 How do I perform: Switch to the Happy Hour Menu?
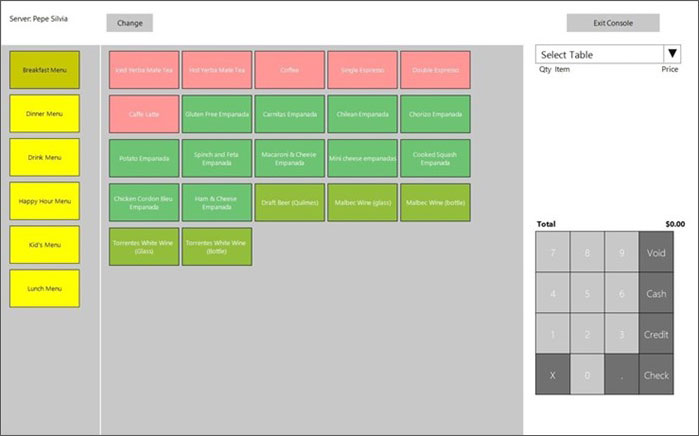(45, 201)
